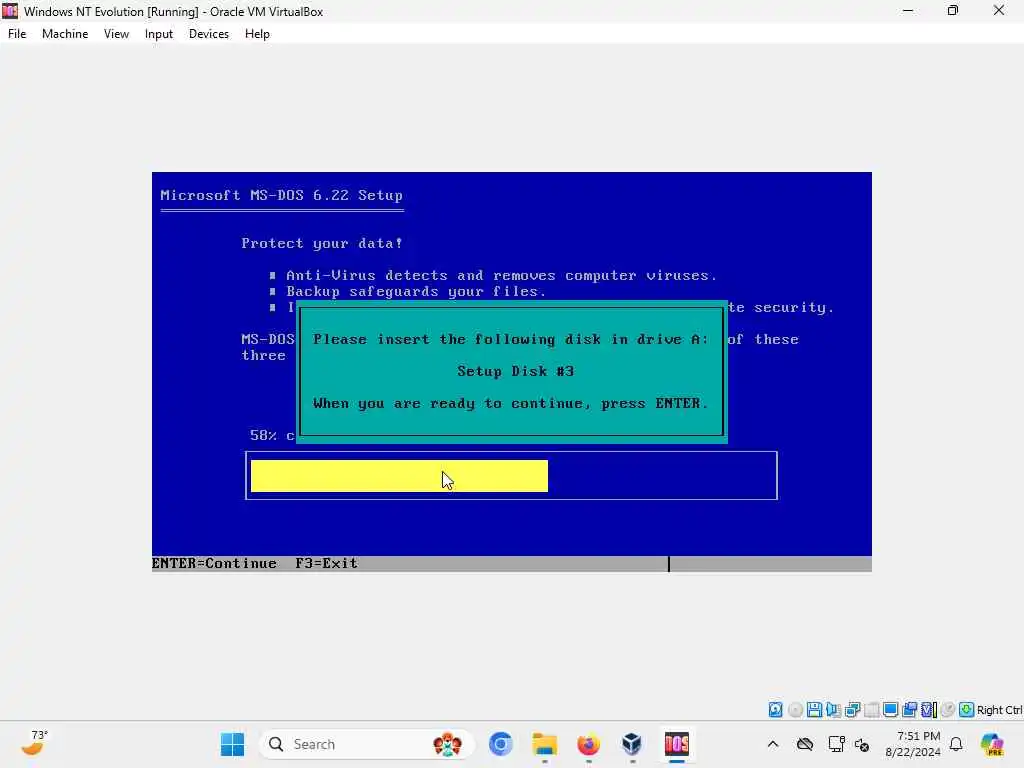Image resolution: width=1024 pixels, height=768 pixels.
Task: Open the blue circular browser icon on taskbar
Action: click(x=501, y=744)
